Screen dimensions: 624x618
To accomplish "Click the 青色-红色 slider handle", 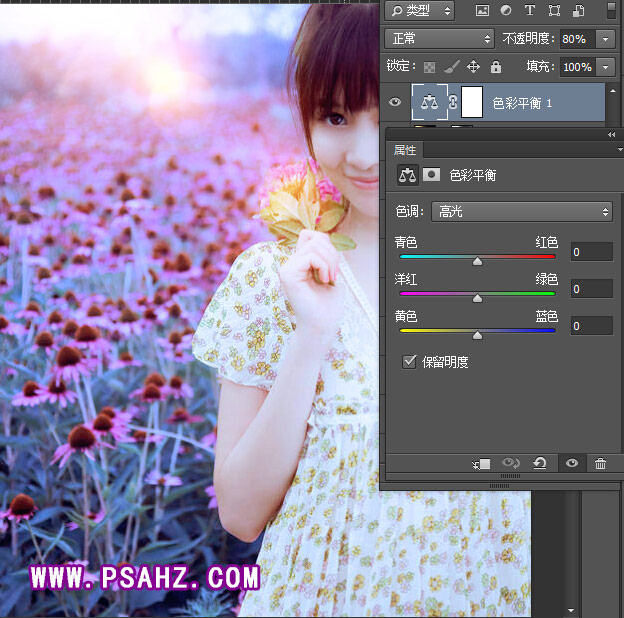I will 477,260.
